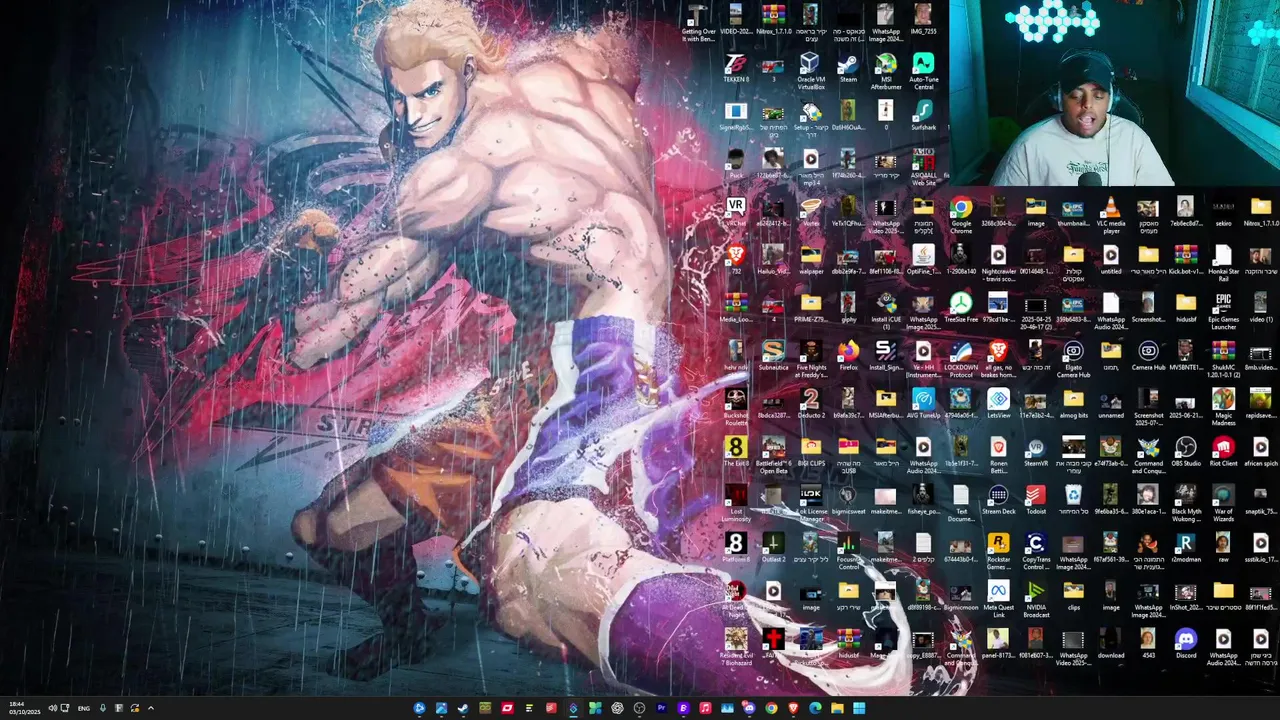Open Buckshot Roulette game icon

736,407
